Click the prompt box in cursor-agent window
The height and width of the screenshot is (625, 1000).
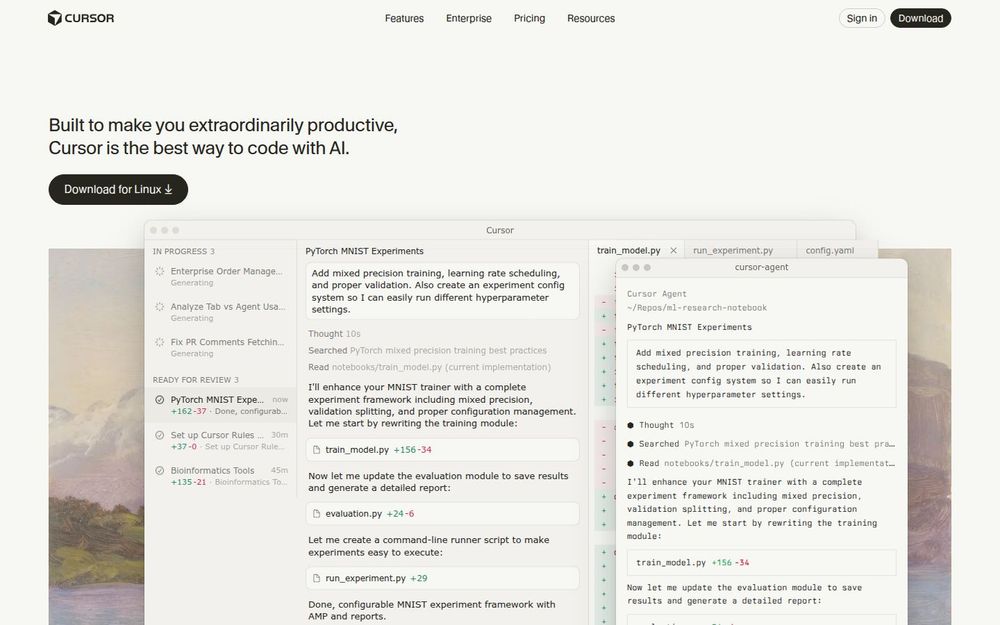[761, 374]
